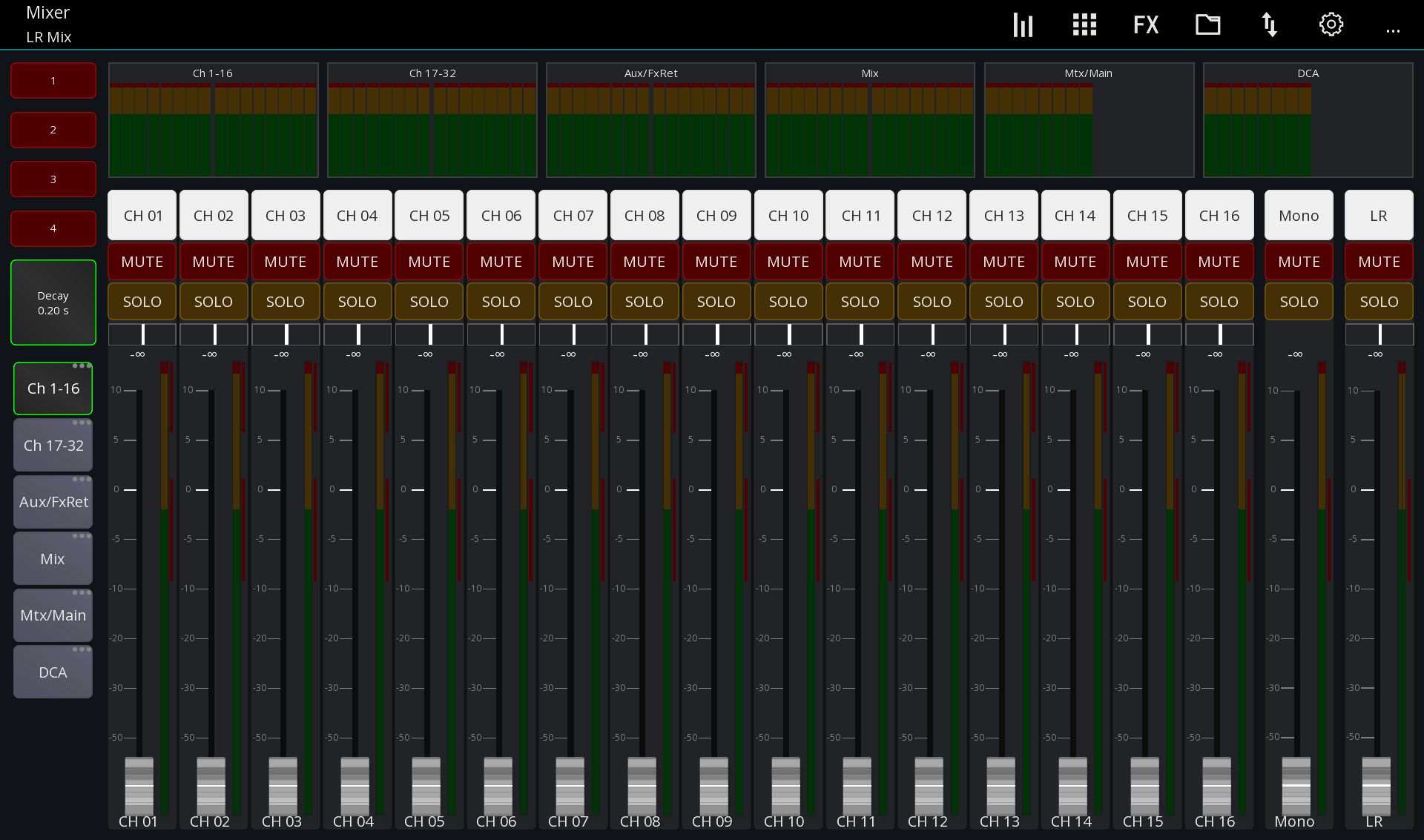Open the overflow (three dots) menu
The width and height of the screenshot is (1424, 840).
[x=1393, y=30]
